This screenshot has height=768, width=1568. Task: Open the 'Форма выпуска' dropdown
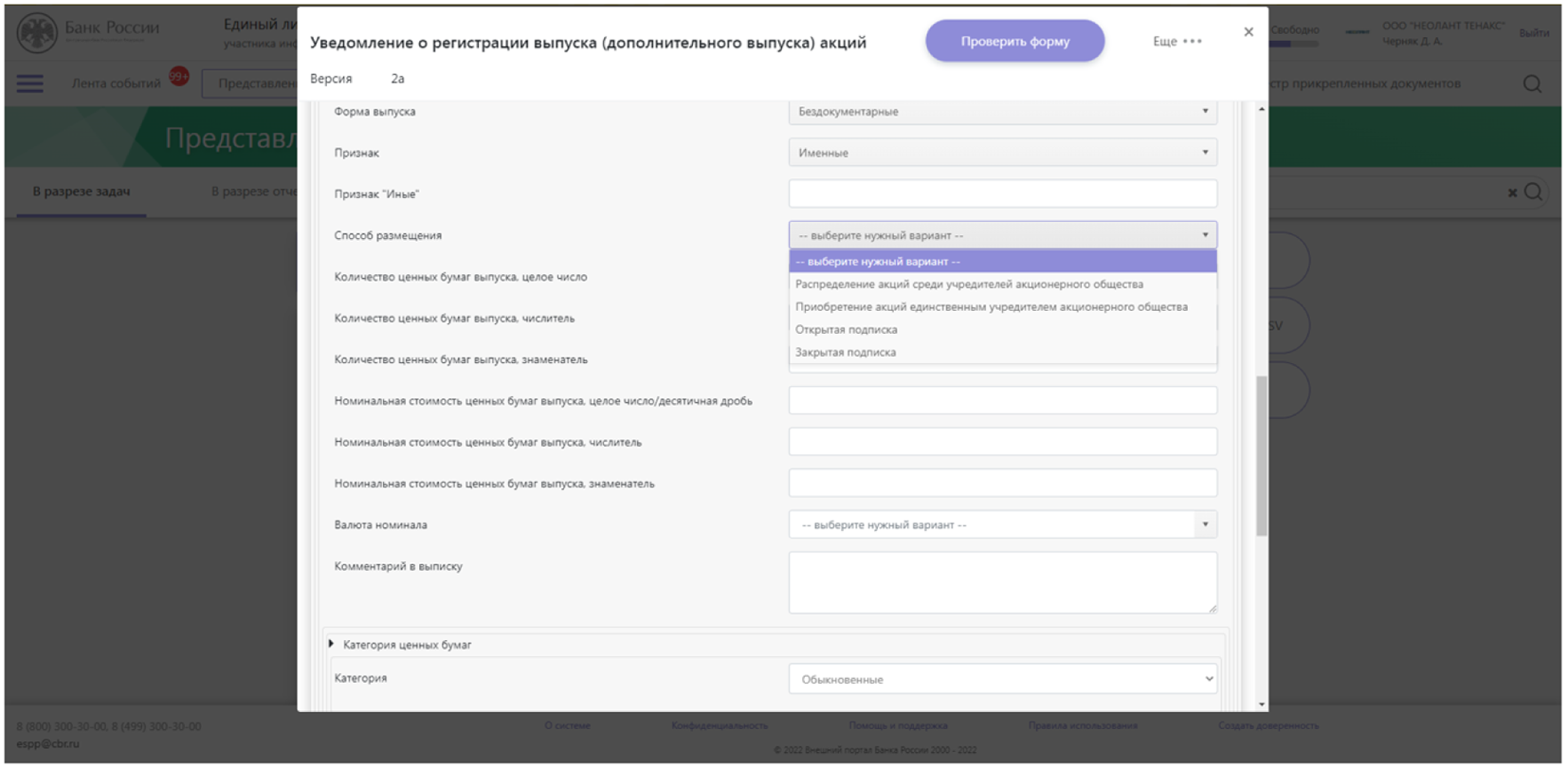pyautogui.click(x=1002, y=112)
